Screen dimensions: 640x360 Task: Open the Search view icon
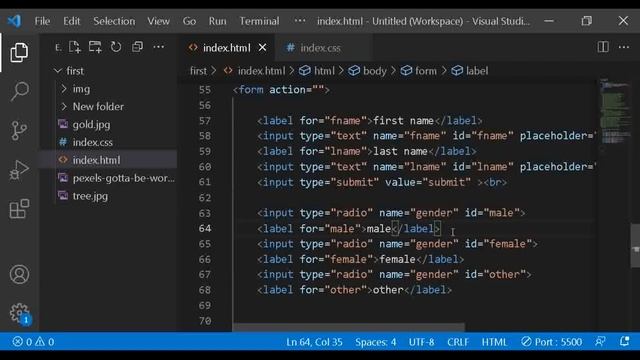pyautogui.click(x=19, y=91)
